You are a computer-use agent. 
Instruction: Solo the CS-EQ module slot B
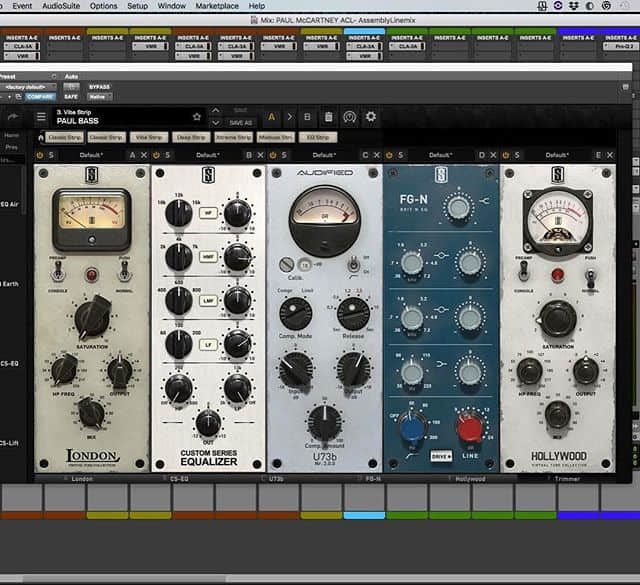167,155
